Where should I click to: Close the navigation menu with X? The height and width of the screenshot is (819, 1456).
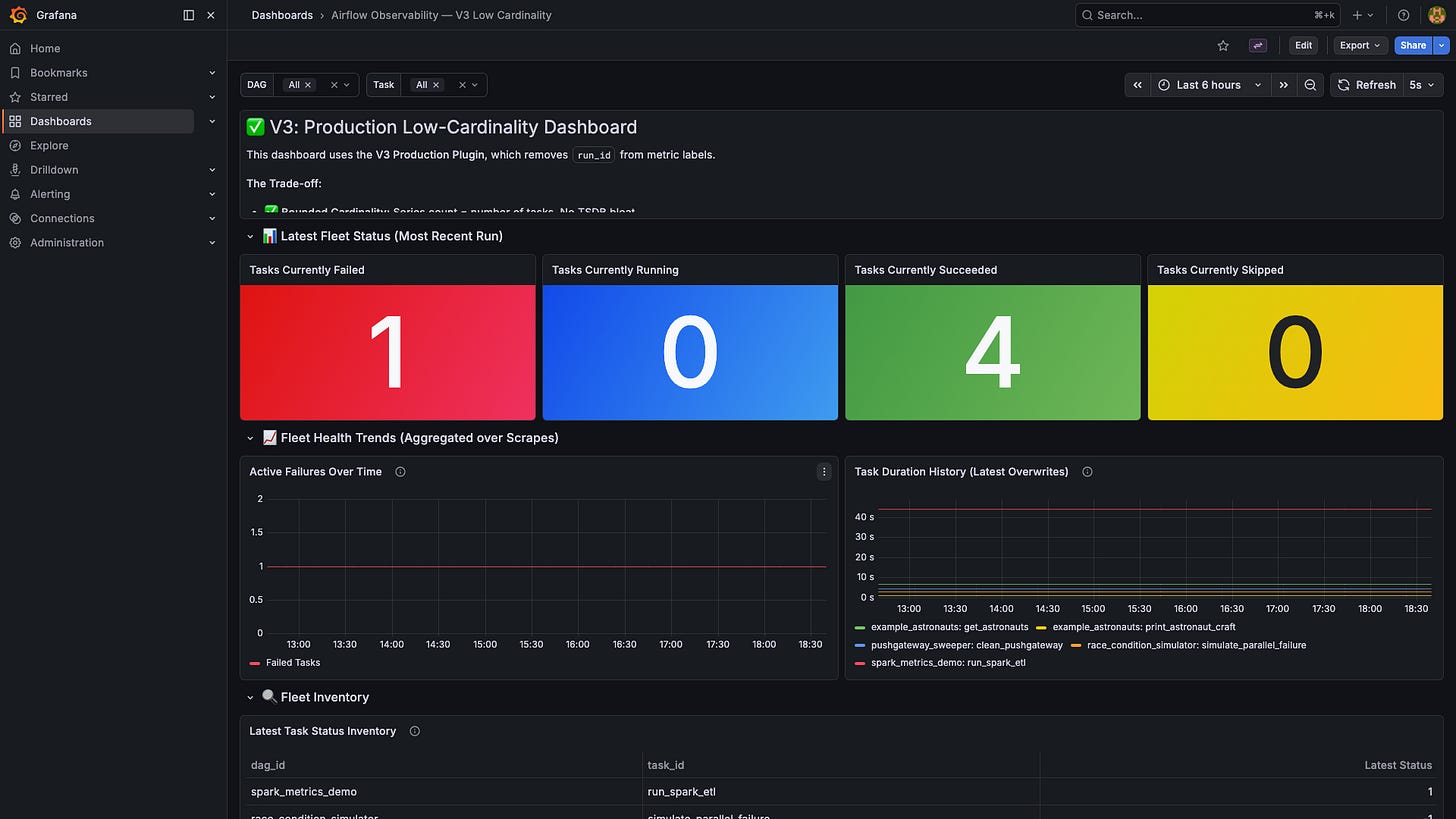(x=210, y=15)
